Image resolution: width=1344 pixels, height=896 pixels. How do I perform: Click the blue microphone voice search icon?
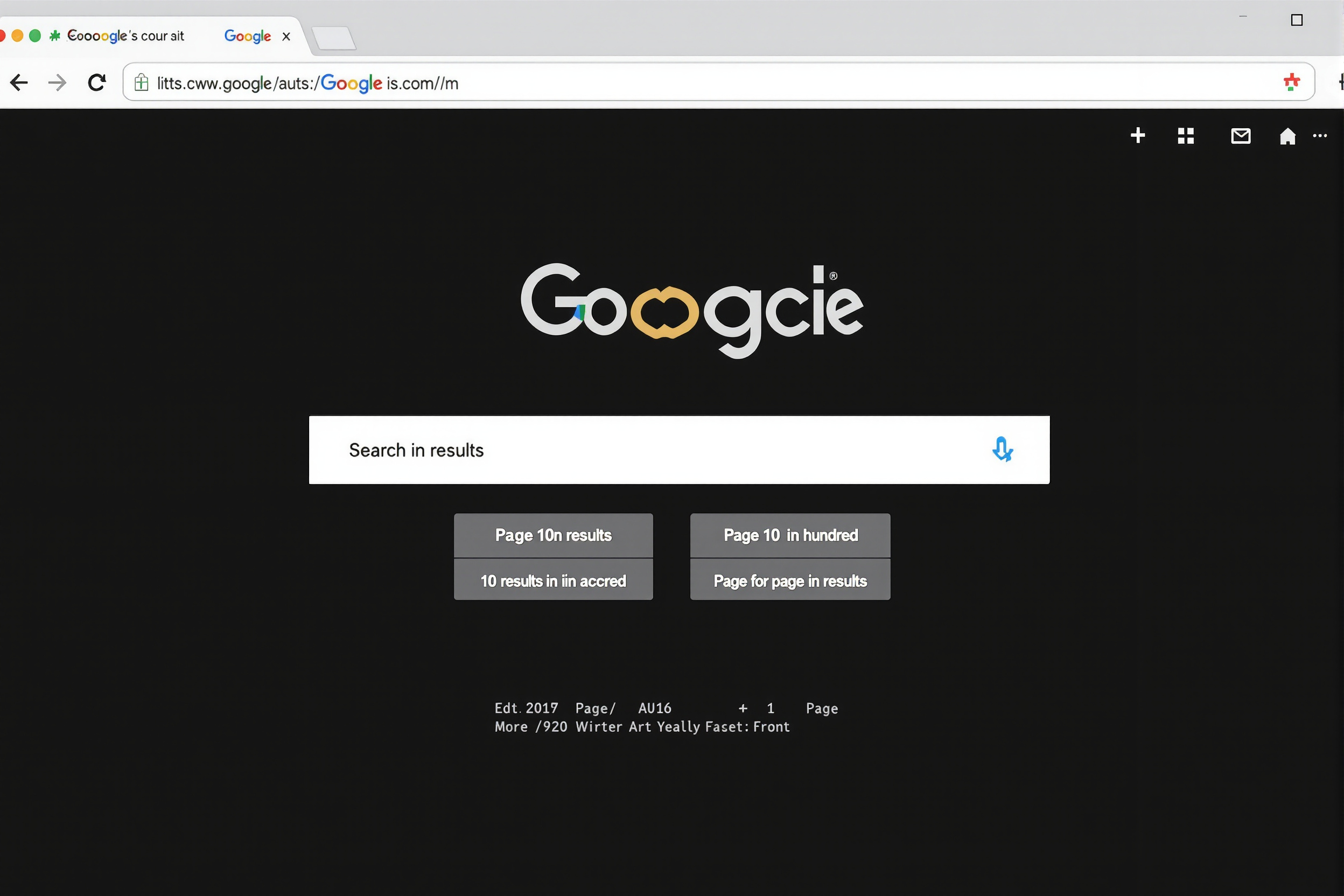(x=1002, y=449)
